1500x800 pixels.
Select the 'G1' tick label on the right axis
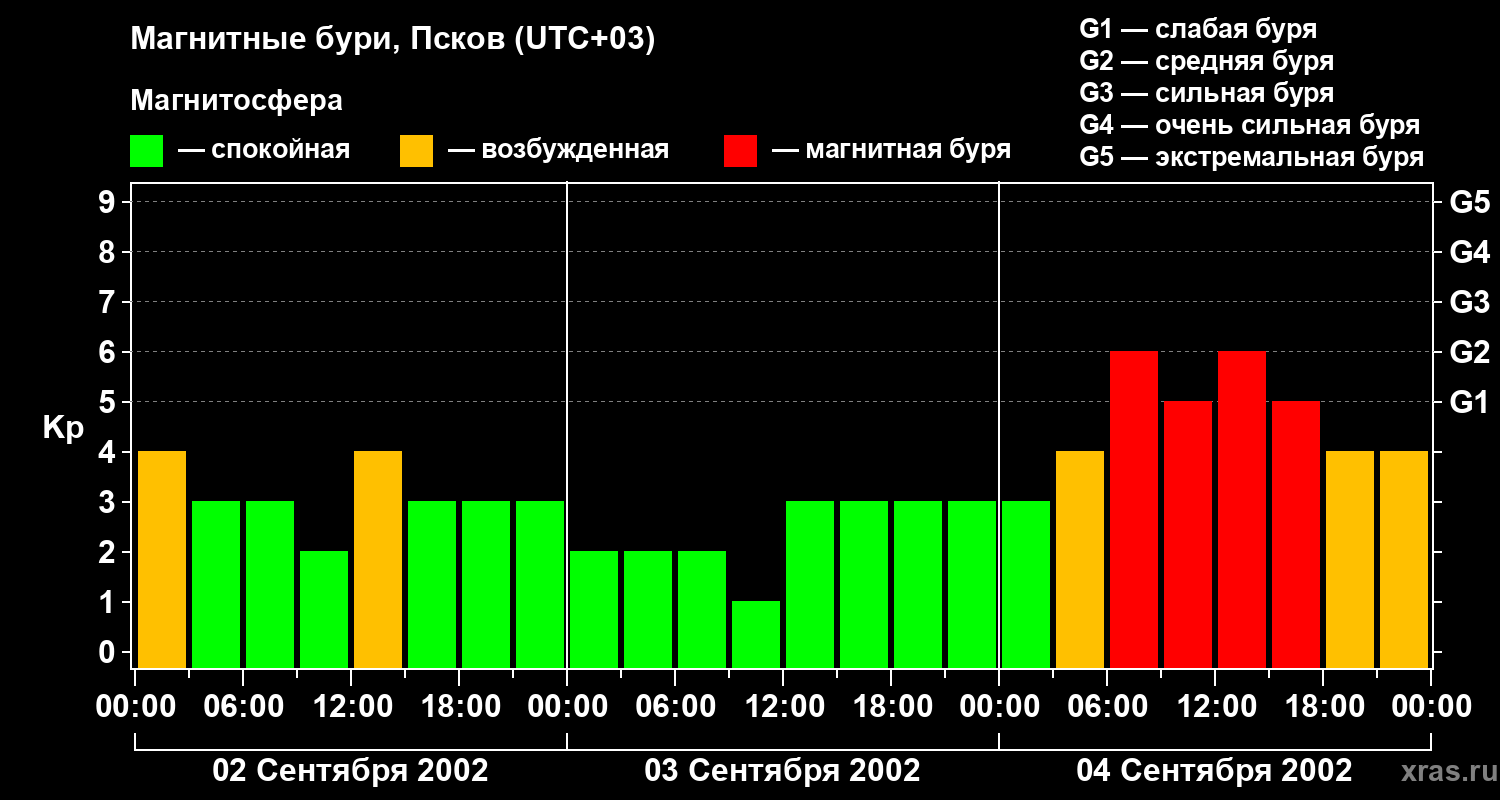pyautogui.click(x=1469, y=402)
